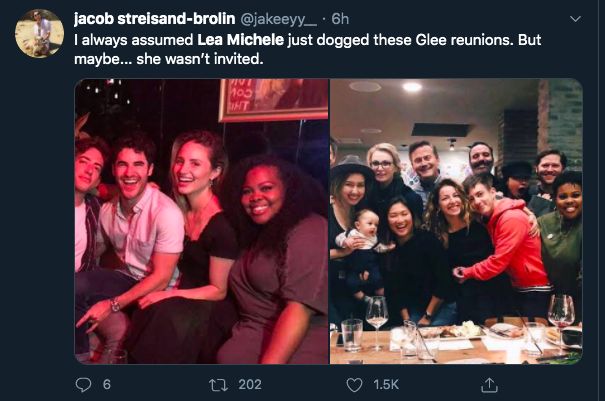Click the like count 1.5K
This screenshot has width=605, height=401.
pos(388,384)
